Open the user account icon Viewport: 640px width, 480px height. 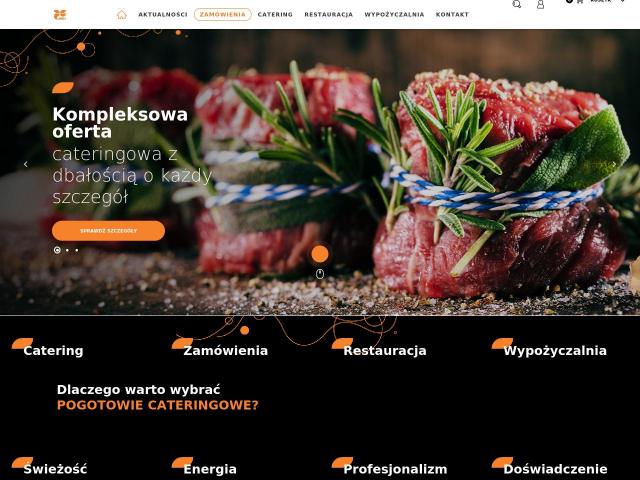coord(540,4)
